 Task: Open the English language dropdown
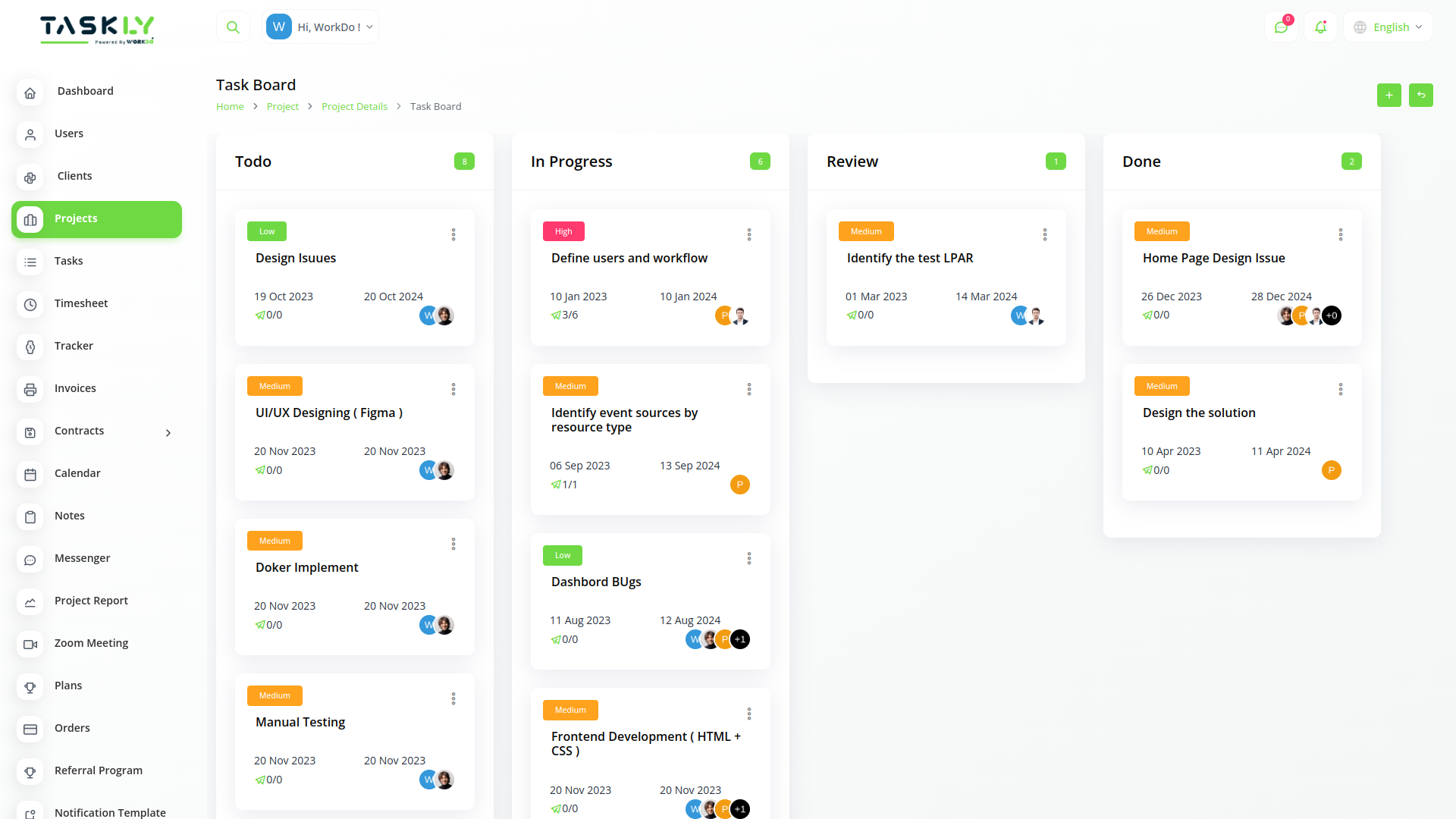1388,27
